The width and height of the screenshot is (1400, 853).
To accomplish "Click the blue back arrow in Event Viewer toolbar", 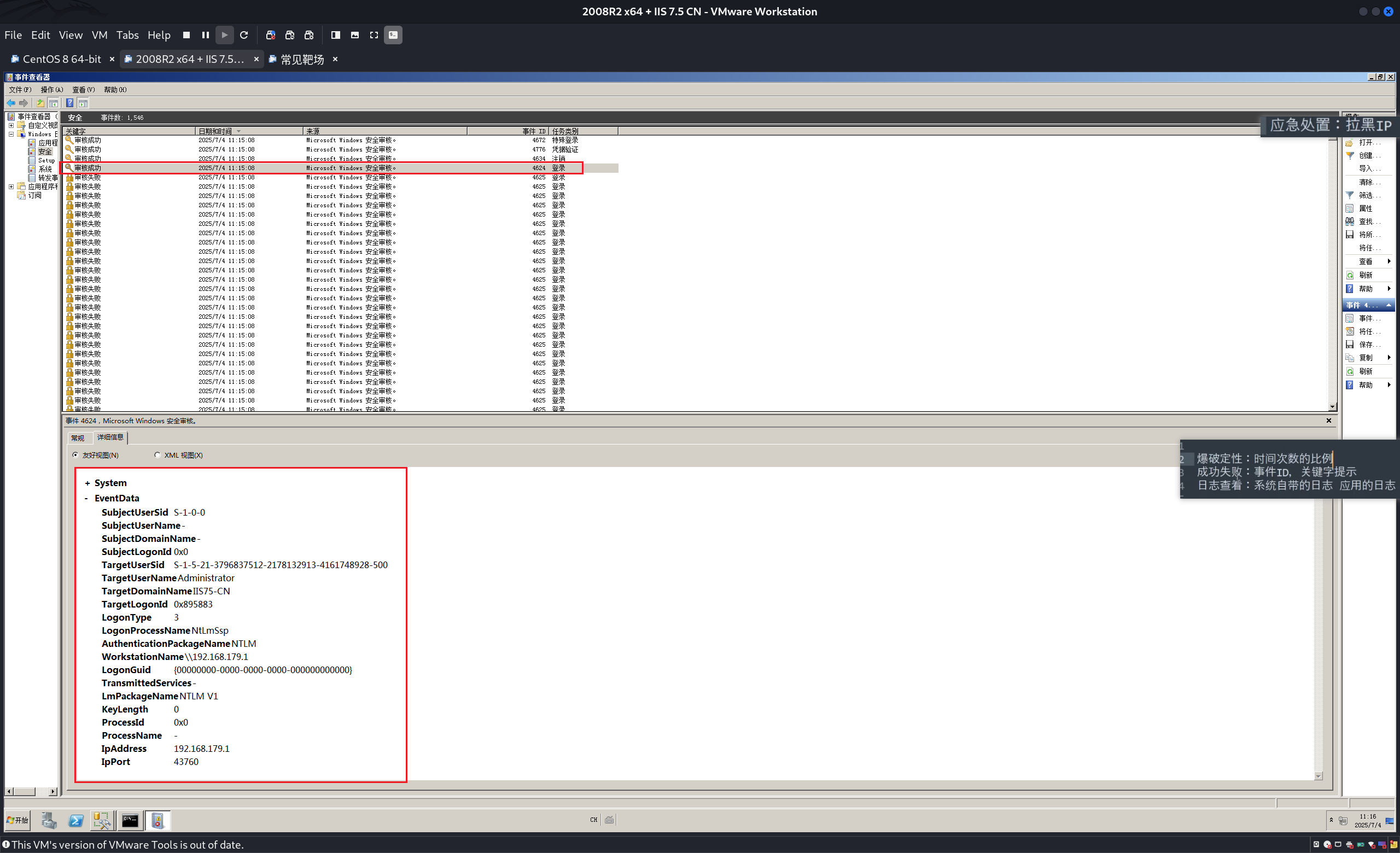I will coord(11,103).
